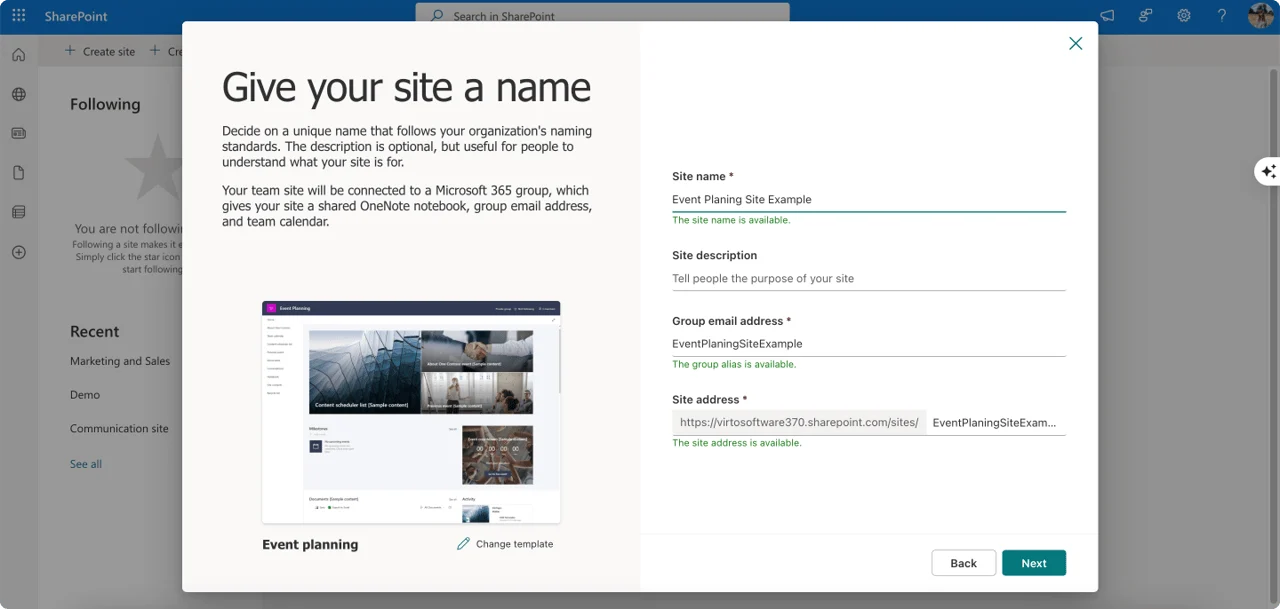Open the News icon in left rail

[18, 133]
